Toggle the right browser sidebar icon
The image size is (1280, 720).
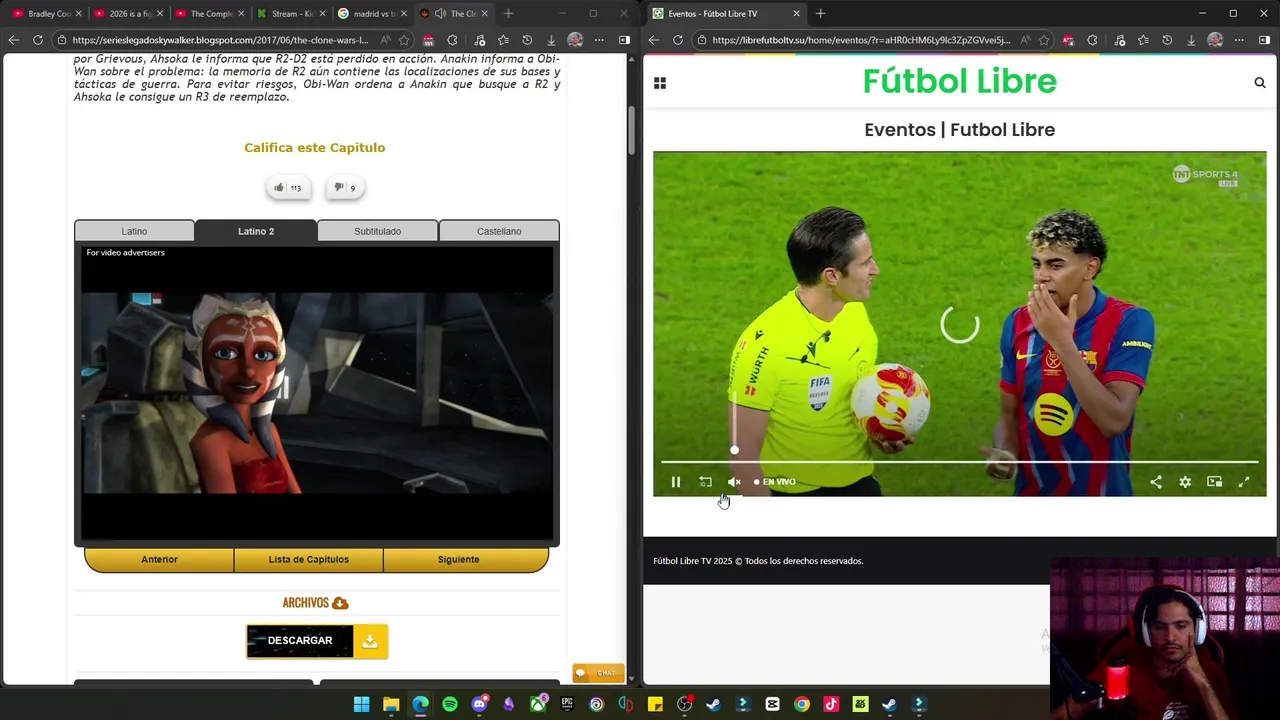click(1264, 40)
